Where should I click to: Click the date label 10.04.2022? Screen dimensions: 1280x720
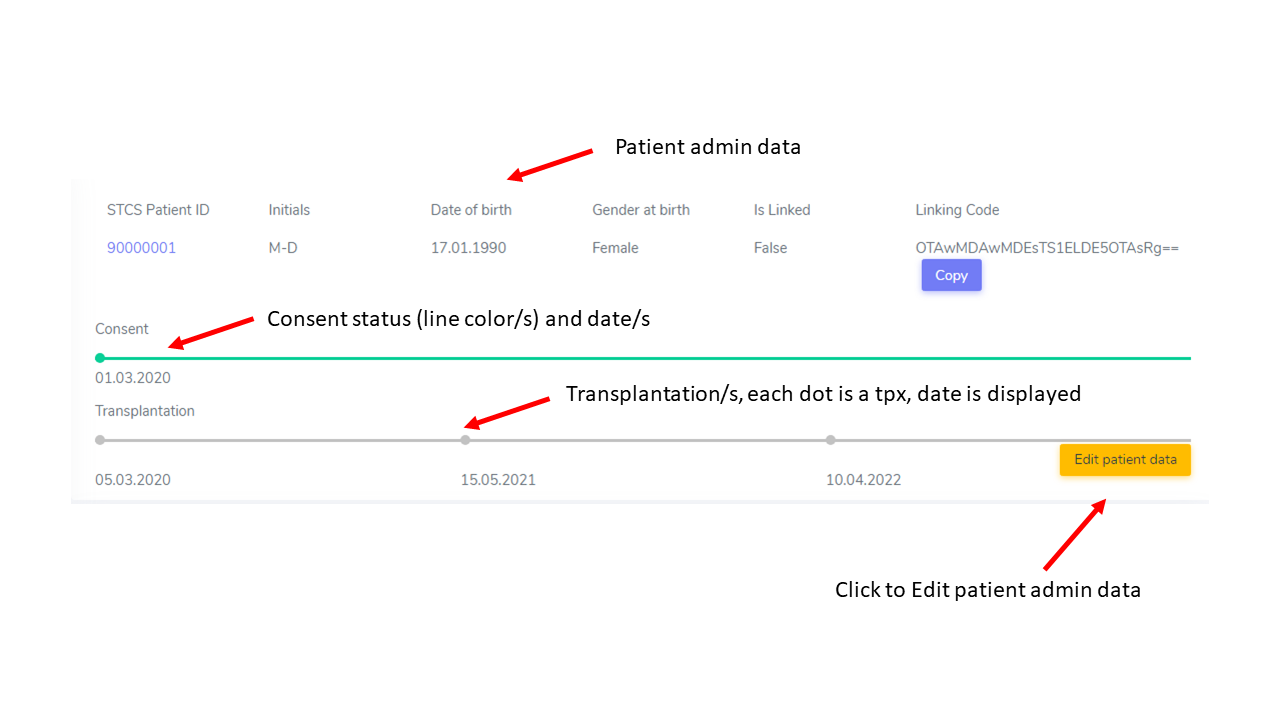pos(863,480)
